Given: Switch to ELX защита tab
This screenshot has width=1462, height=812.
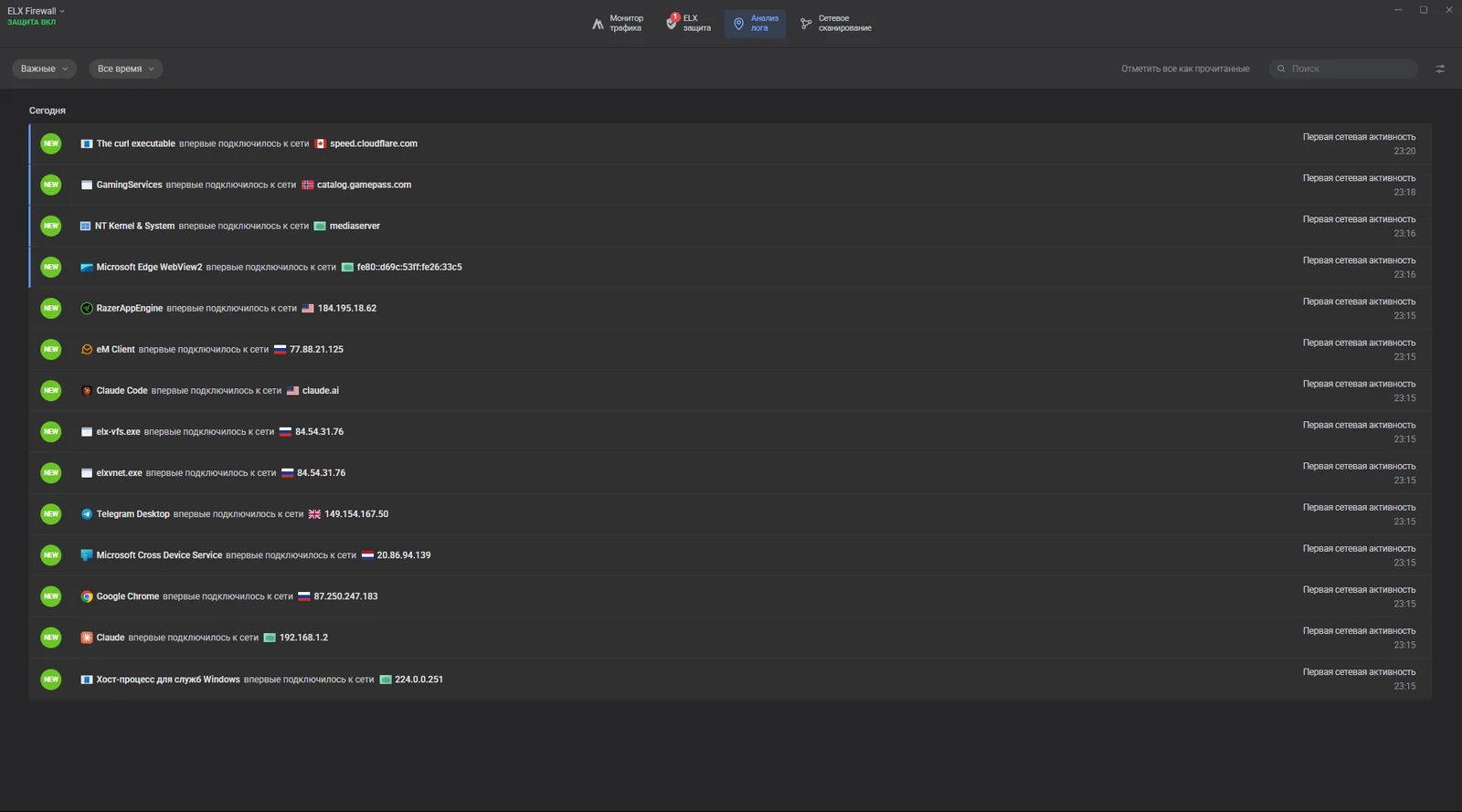Looking at the screenshot, I should [x=689, y=23].
